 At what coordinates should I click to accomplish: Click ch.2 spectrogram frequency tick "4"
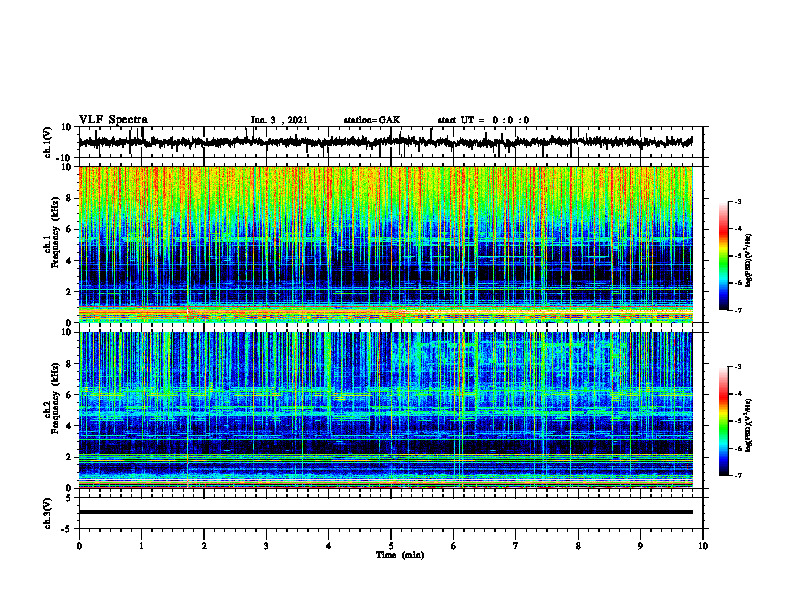[x=69, y=426]
